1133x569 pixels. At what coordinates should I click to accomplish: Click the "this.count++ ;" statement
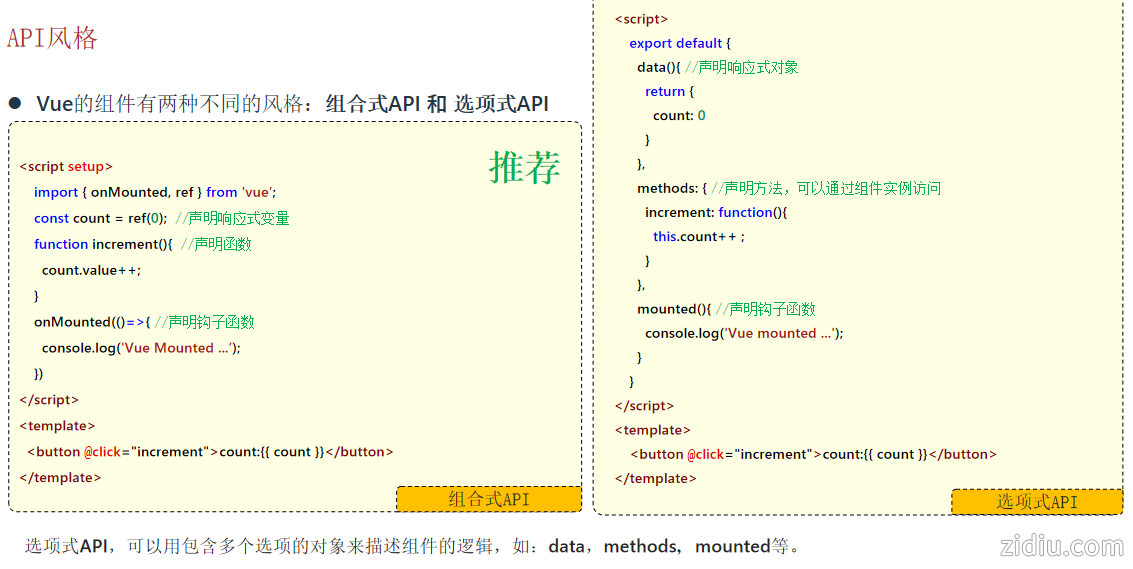[699, 237]
